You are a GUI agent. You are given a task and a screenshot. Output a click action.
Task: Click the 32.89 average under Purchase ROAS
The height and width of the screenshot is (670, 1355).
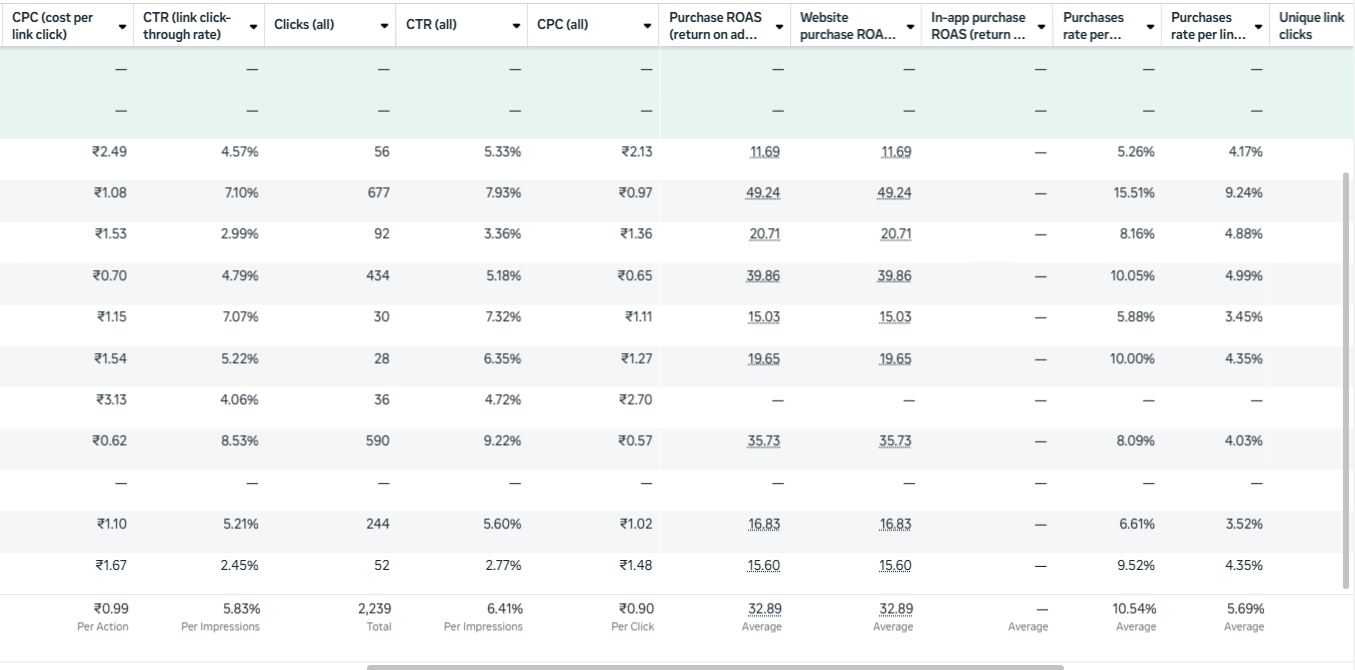[x=765, y=609]
